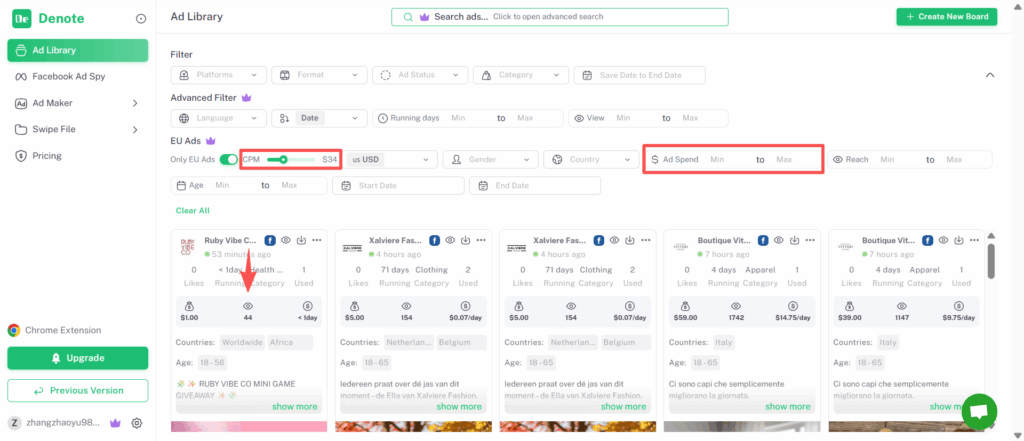Open the three-dot menu on Ruby Vibe card
Screen dimensions: 1024x441
point(317,240)
